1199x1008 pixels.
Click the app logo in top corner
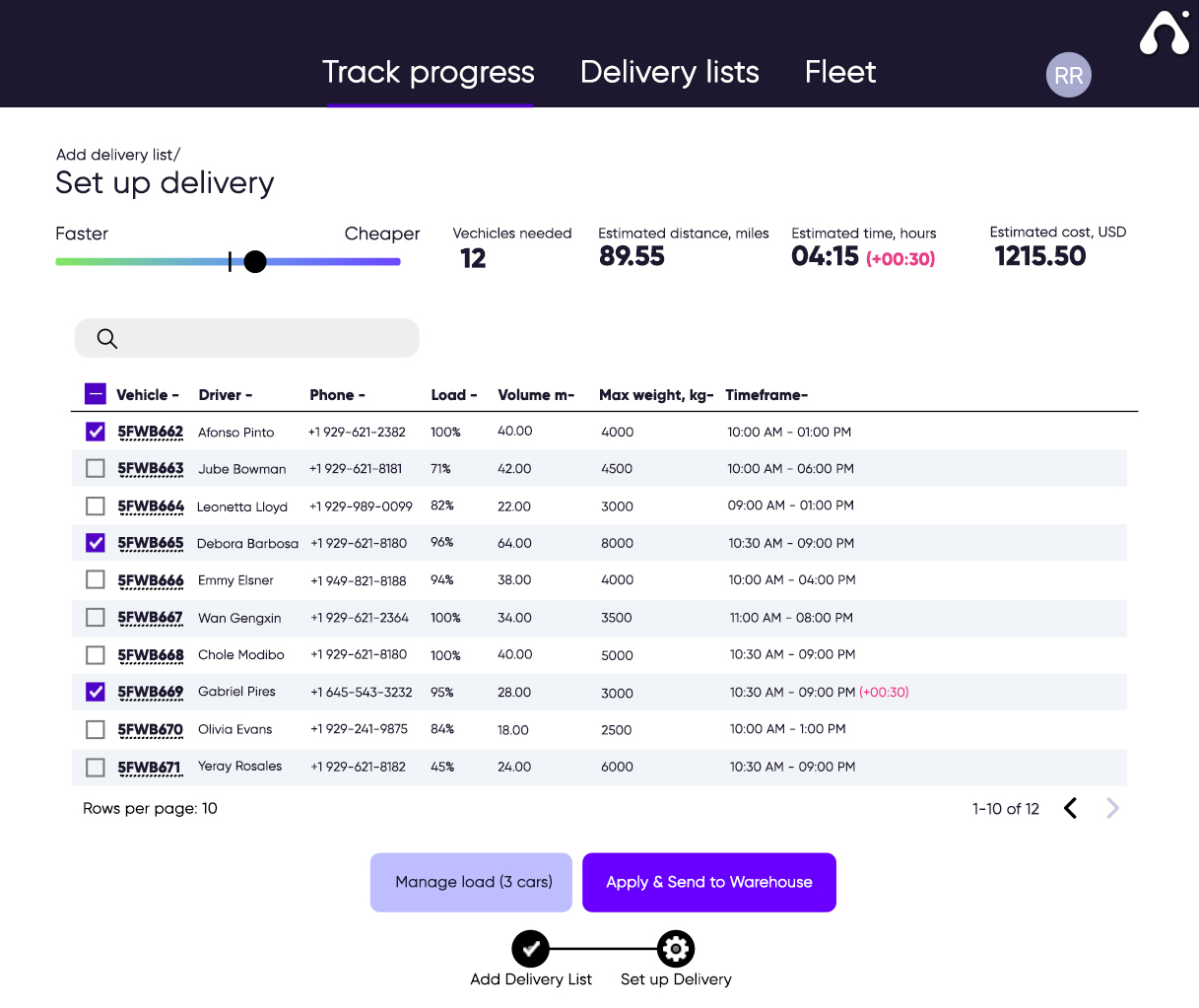[1165, 33]
